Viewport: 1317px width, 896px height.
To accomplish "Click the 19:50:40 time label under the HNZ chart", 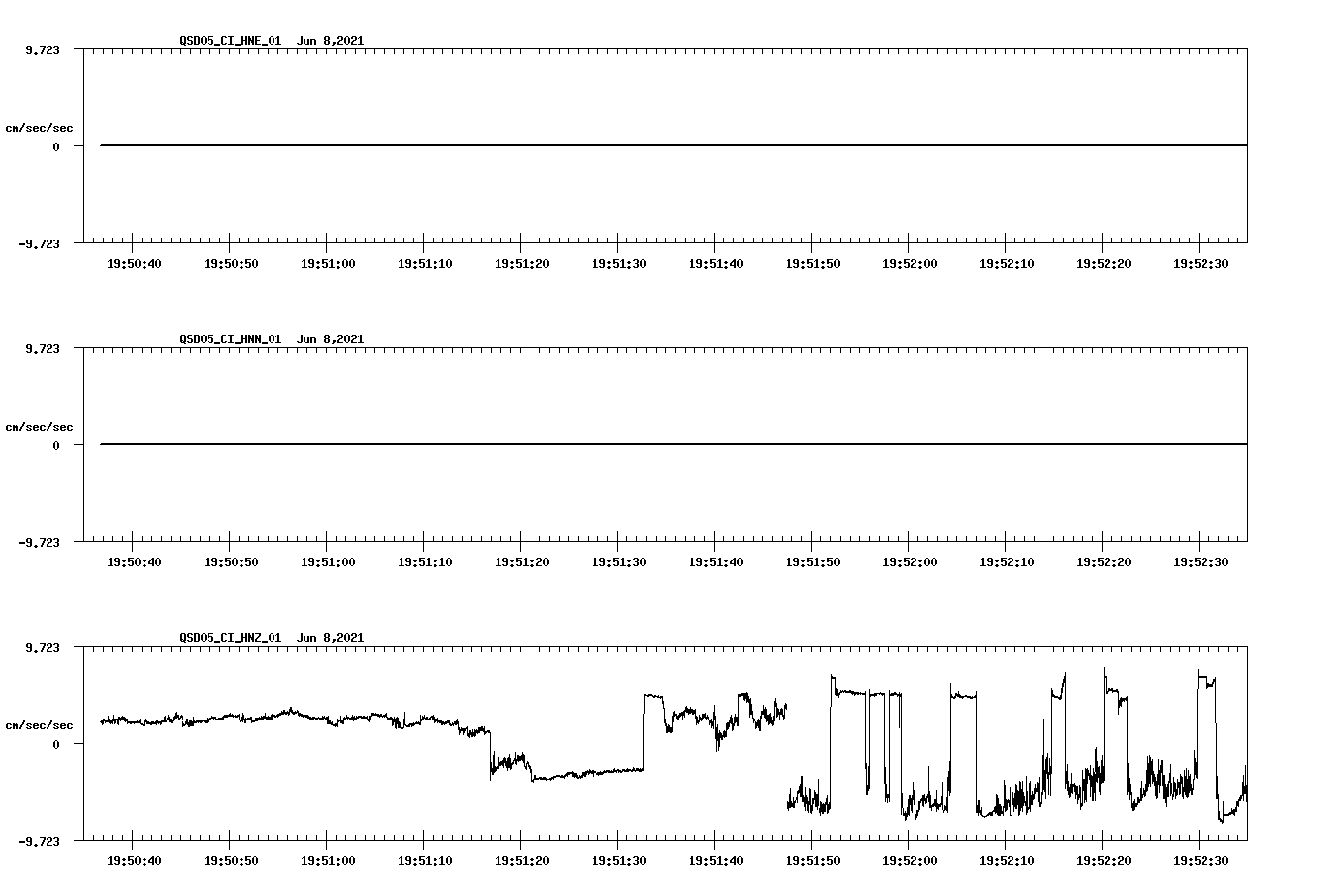I will tap(134, 861).
